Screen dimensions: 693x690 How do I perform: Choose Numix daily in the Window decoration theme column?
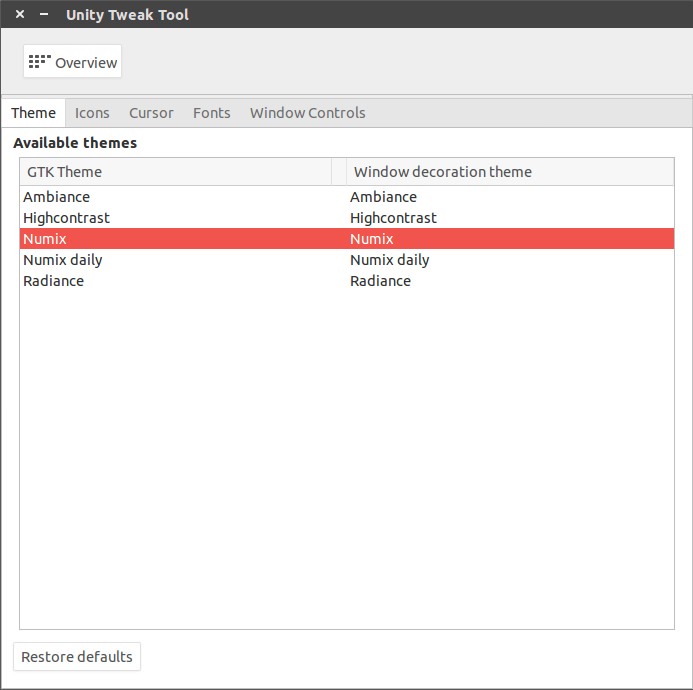click(389, 260)
